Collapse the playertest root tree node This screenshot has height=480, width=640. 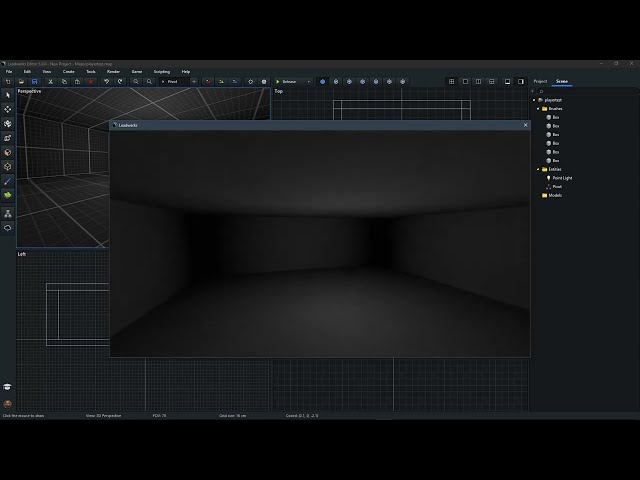[534, 100]
